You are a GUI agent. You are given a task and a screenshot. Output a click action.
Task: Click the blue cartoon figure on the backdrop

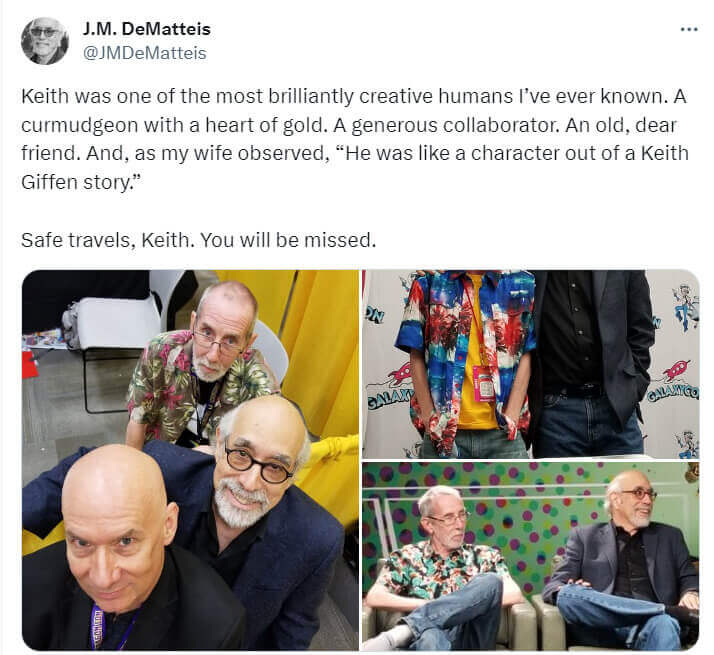point(685,304)
